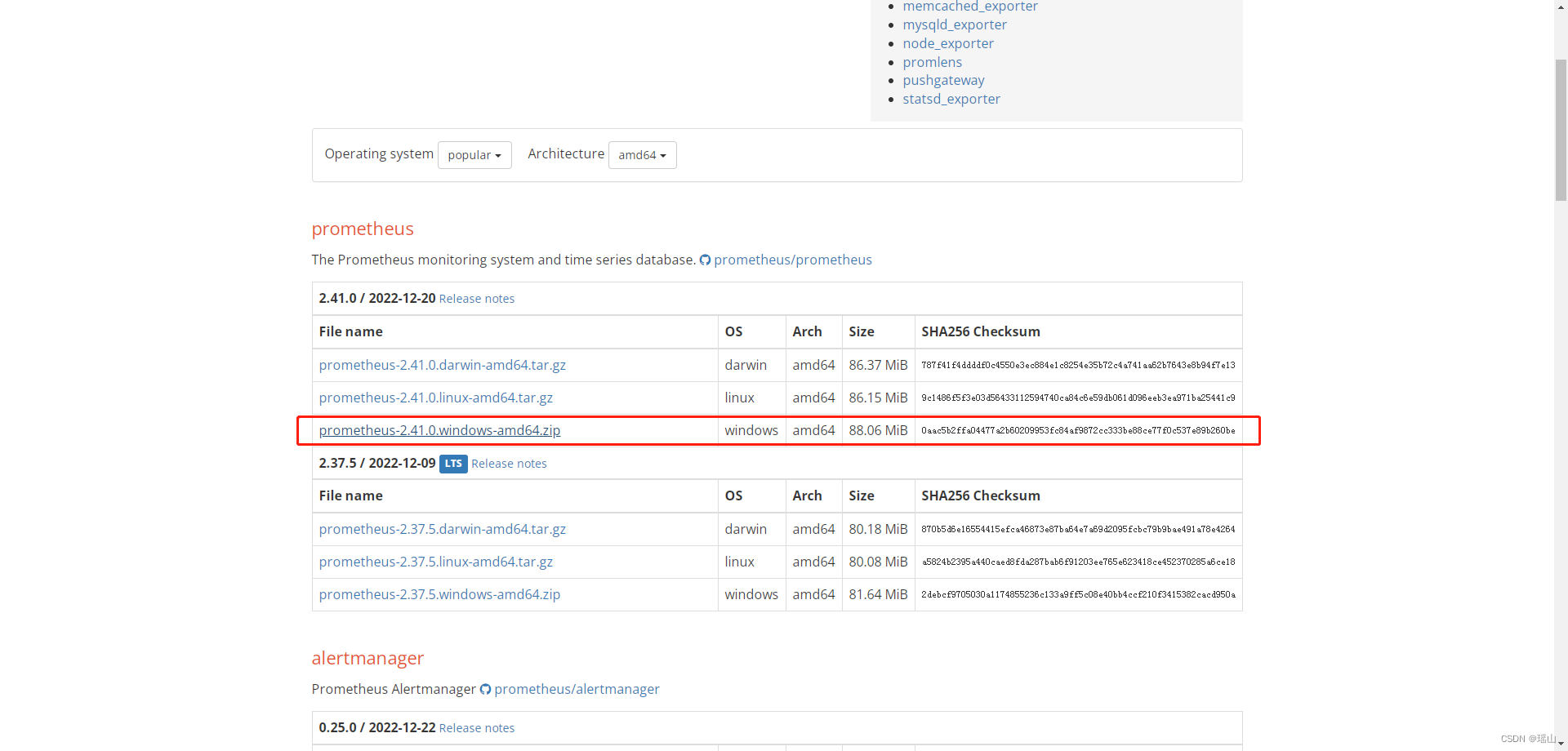
Task: Open Release notes for version 2.41.0
Action: [477, 299]
